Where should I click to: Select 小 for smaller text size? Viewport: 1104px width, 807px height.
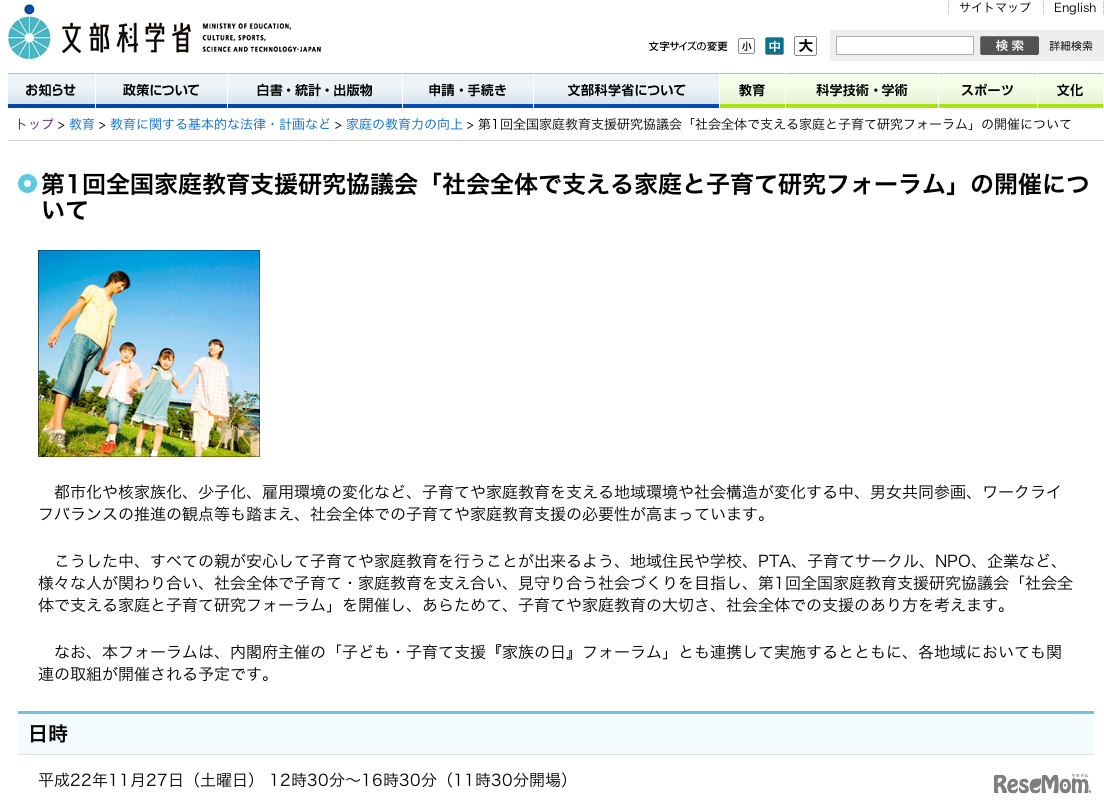point(745,46)
